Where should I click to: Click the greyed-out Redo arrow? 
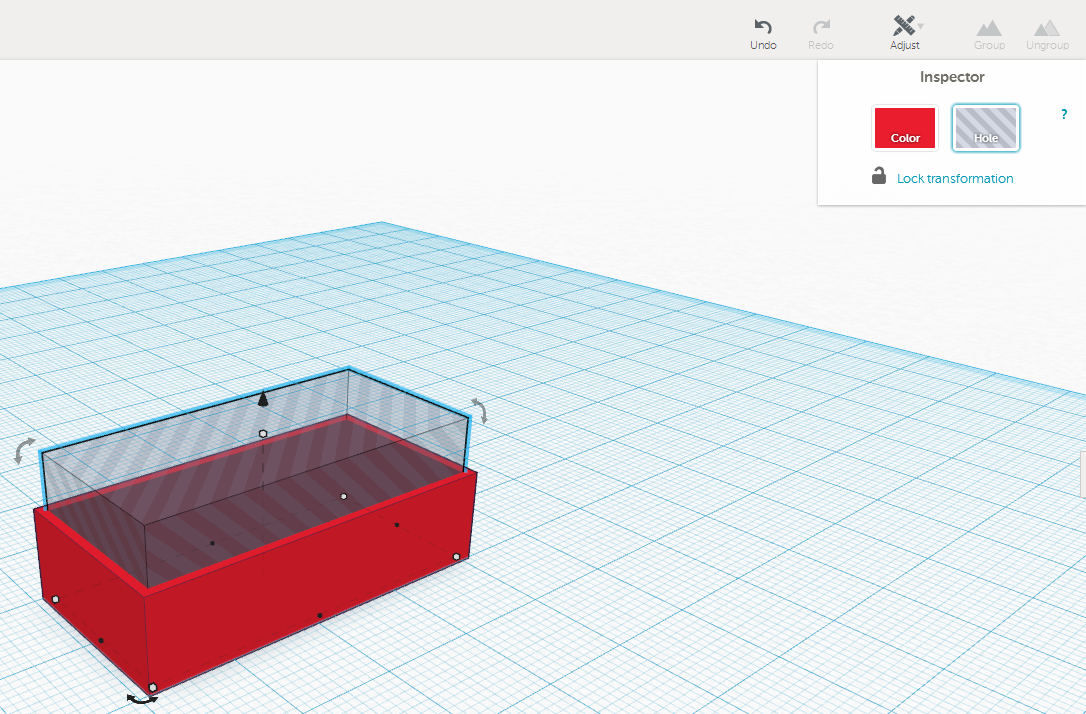click(x=821, y=27)
